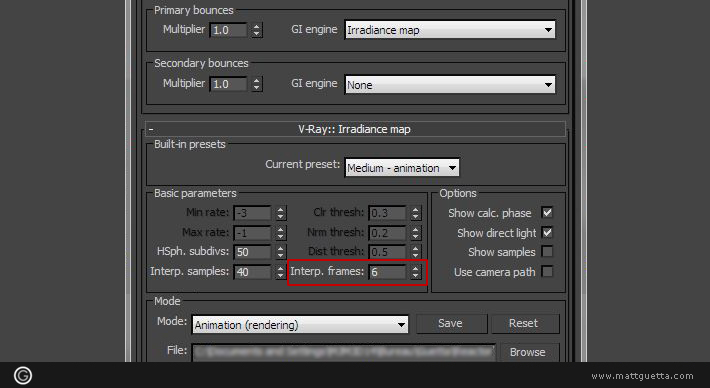Click the Min rate value field

click(253, 213)
